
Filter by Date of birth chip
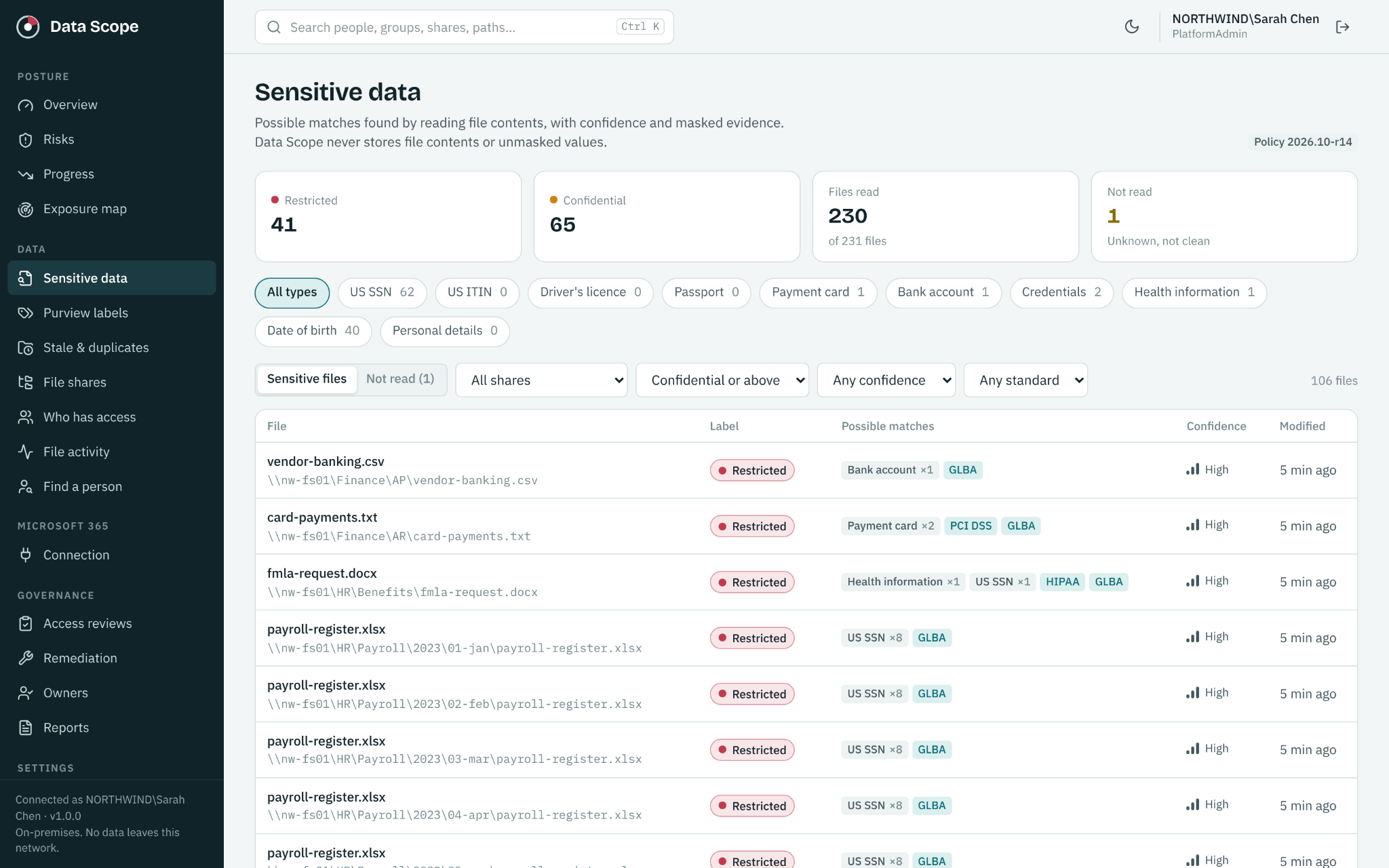[x=313, y=331]
